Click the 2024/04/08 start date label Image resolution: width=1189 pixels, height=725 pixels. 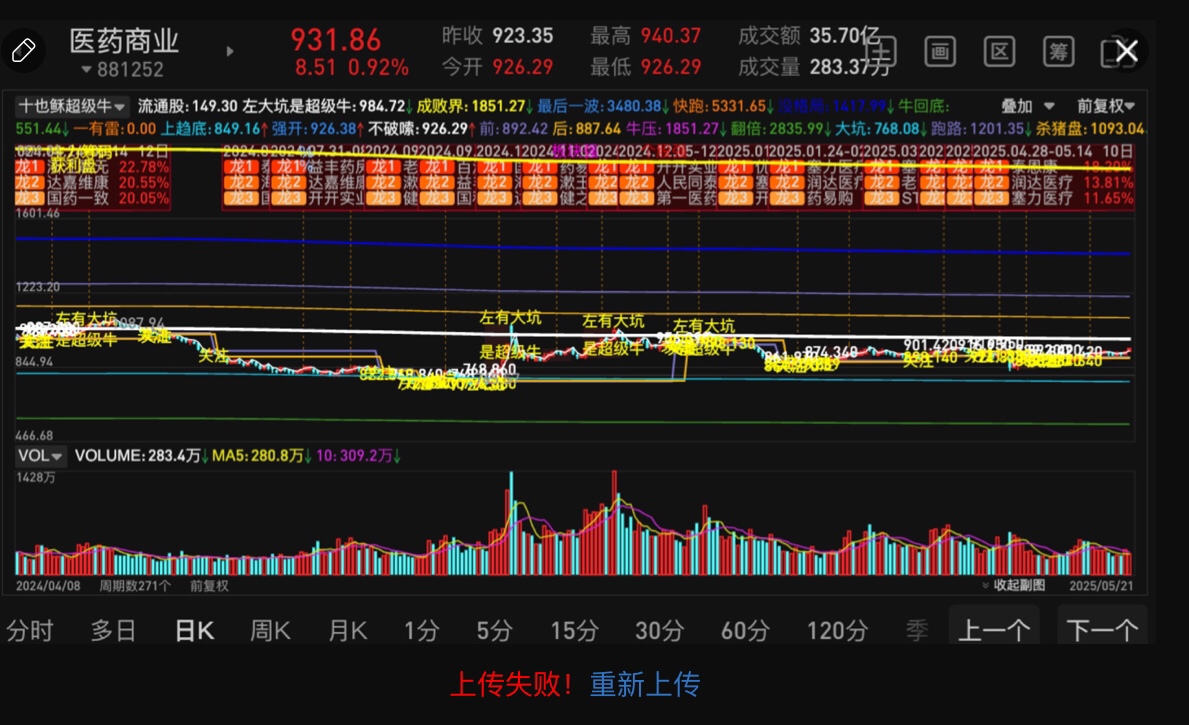48,585
